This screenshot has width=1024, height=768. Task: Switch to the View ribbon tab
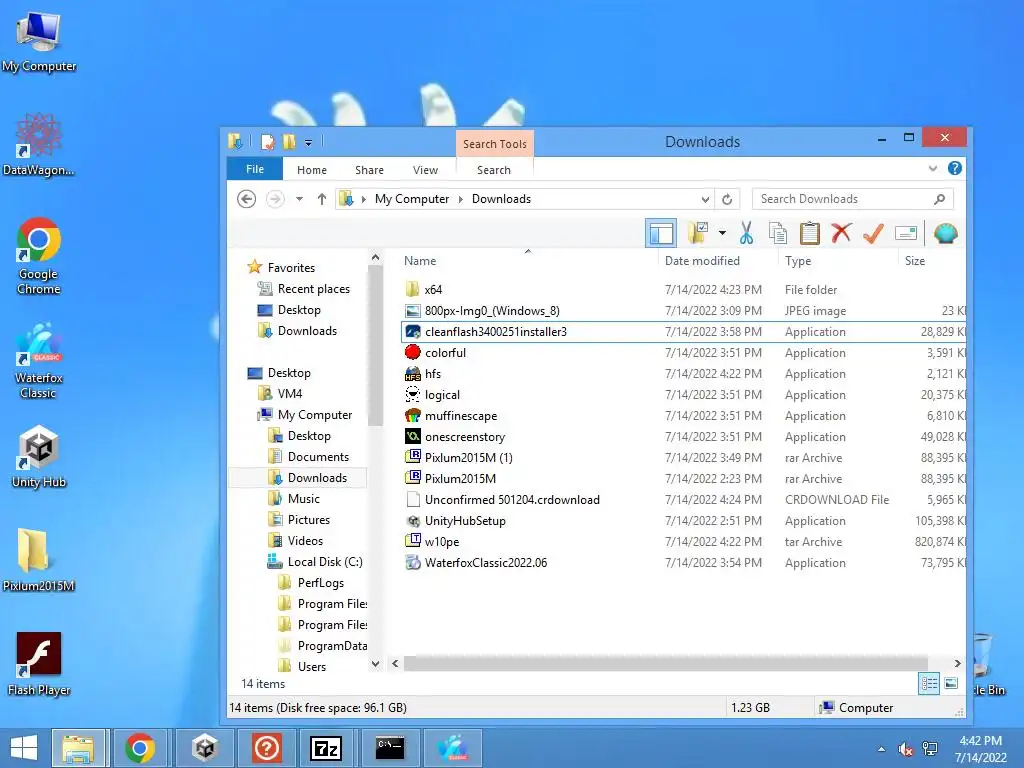tap(425, 170)
